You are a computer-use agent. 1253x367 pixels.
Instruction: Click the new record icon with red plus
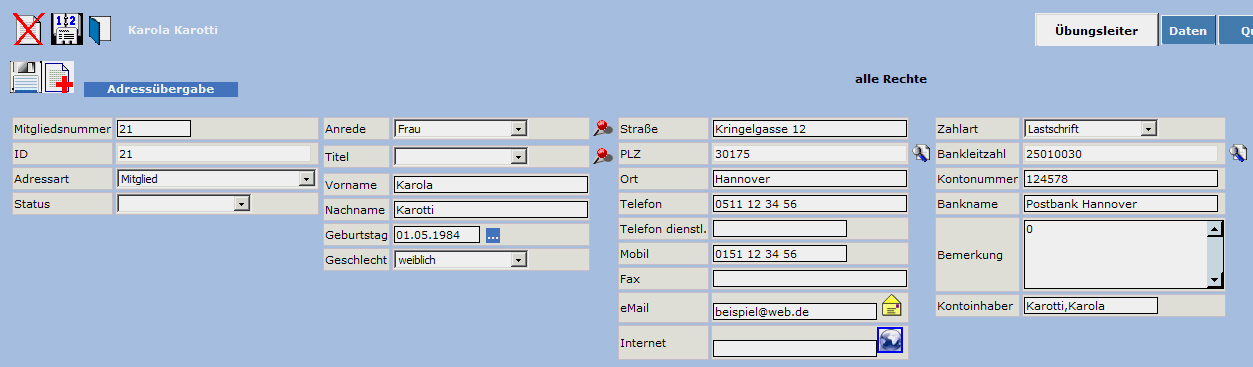[x=60, y=78]
